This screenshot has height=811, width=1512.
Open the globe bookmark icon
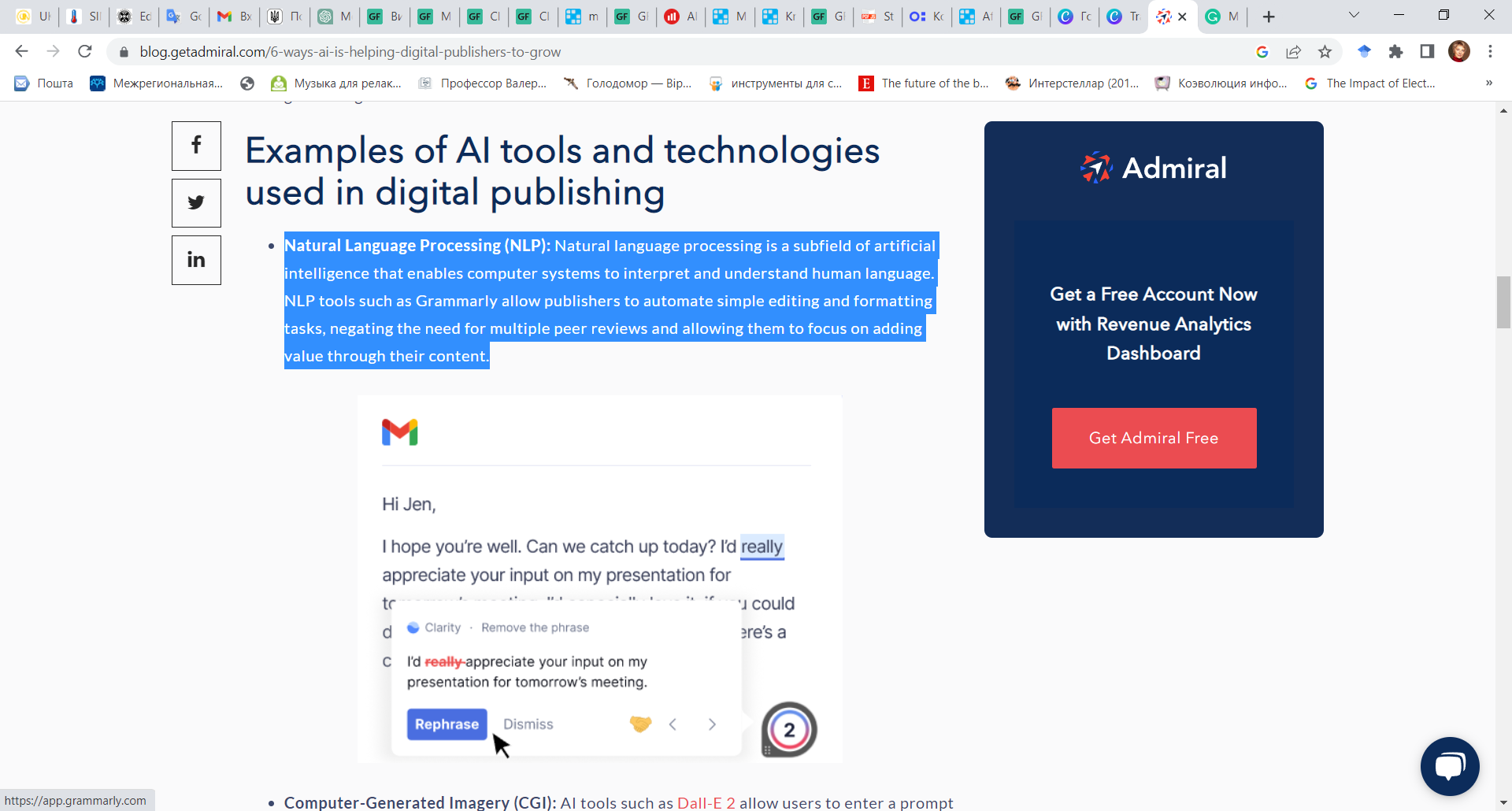point(247,83)
